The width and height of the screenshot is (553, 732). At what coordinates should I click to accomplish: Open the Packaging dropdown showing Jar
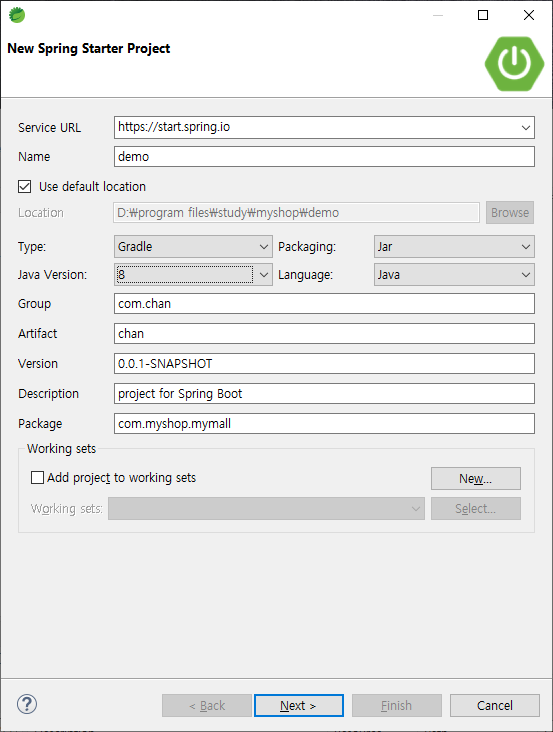[x=454, y=246]
